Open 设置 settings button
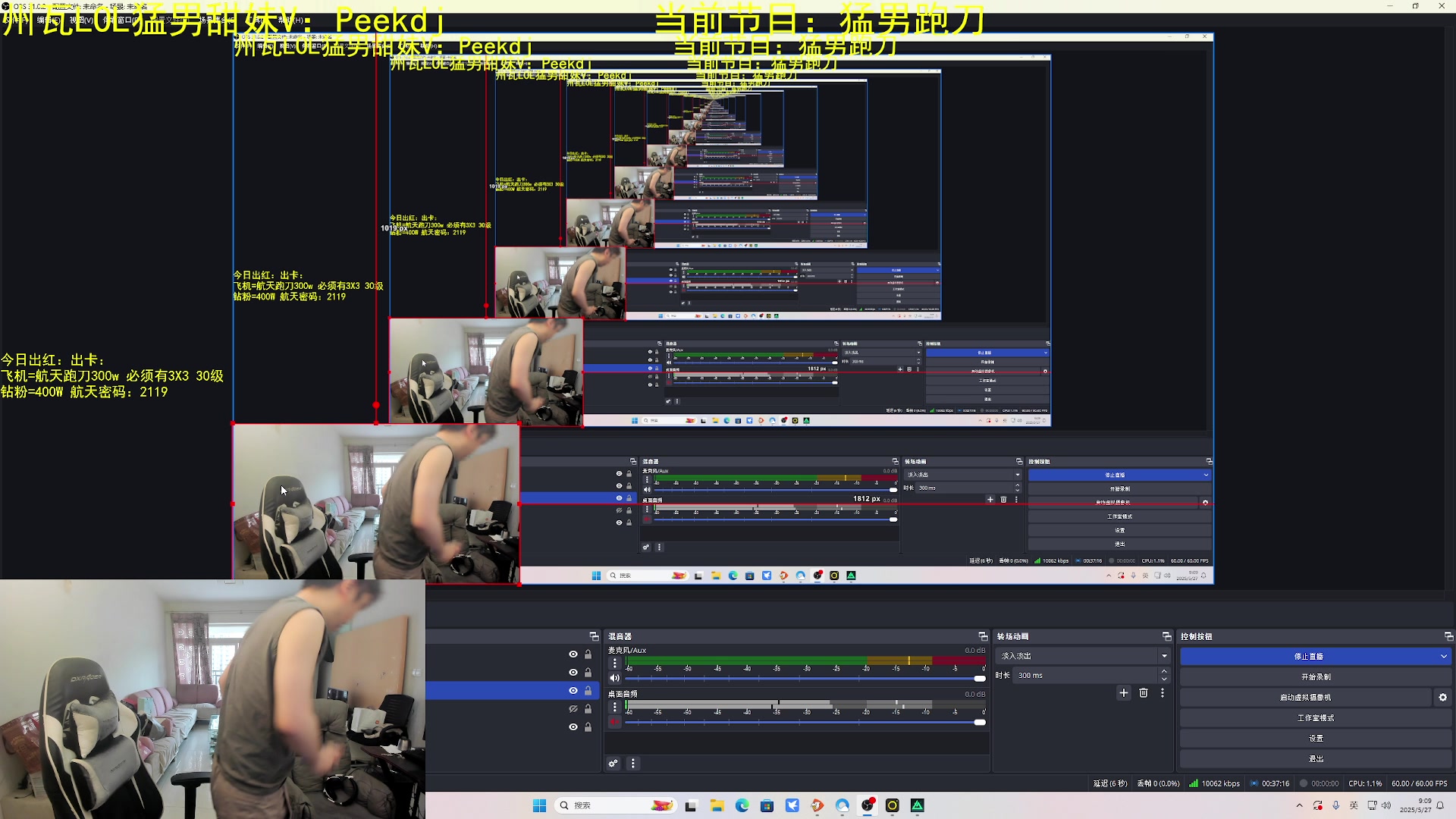 pyautogui.click(x=1316, y=739)
